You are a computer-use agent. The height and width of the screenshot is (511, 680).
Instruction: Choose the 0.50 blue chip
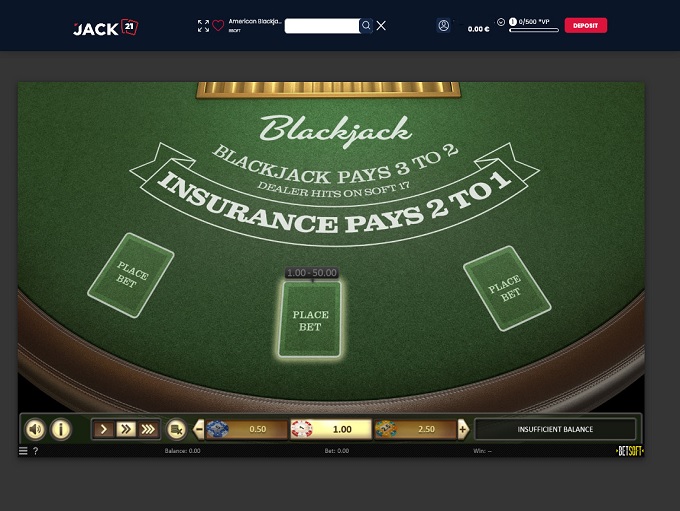coord(246,429)
